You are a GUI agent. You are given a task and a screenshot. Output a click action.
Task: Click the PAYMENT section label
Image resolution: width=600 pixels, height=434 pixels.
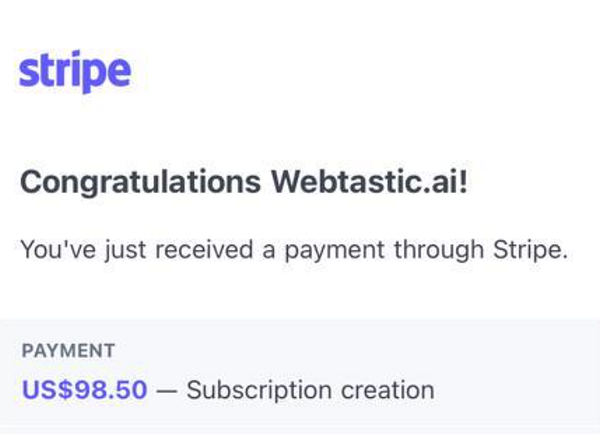tap(68, 351)
